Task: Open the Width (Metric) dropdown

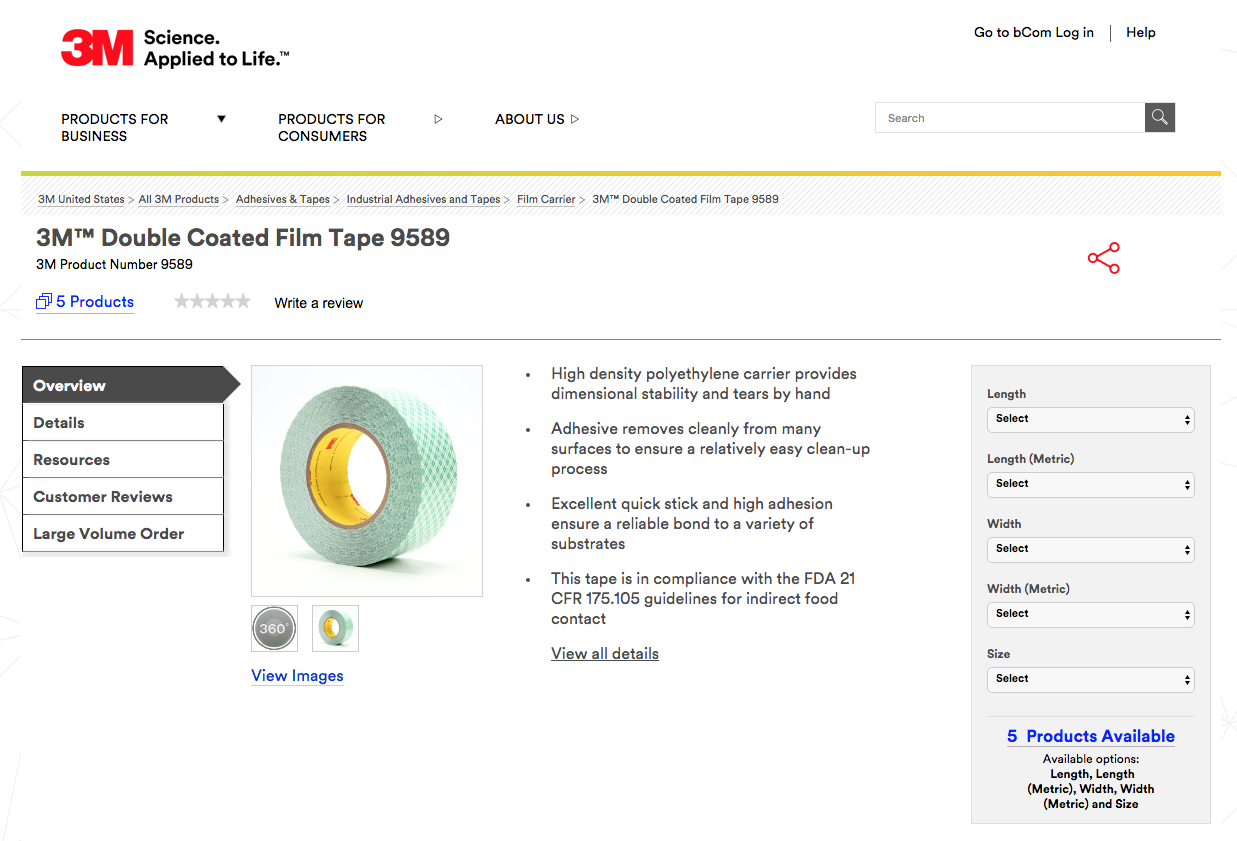Action: click(x=1091, y=614)
